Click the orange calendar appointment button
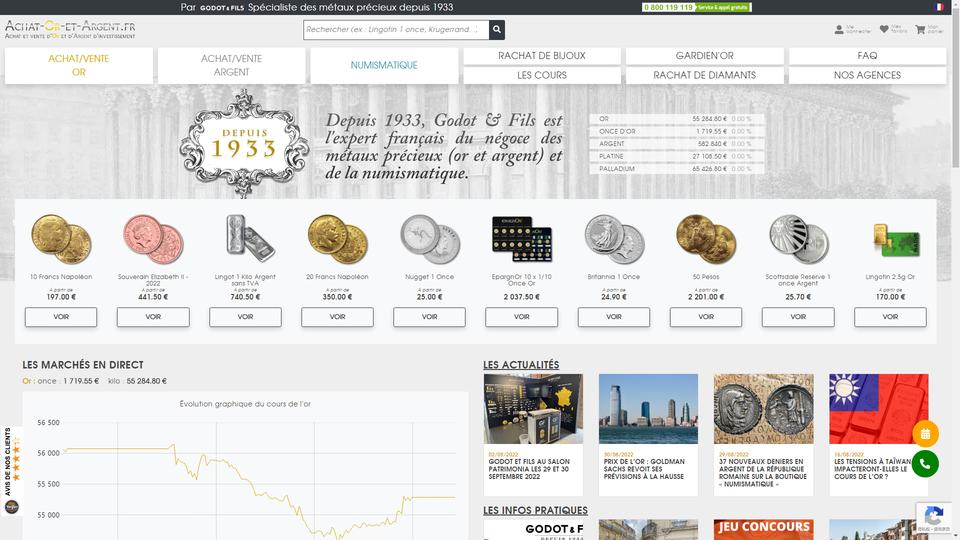Screen dimensions: 960x540 point(925,433)
